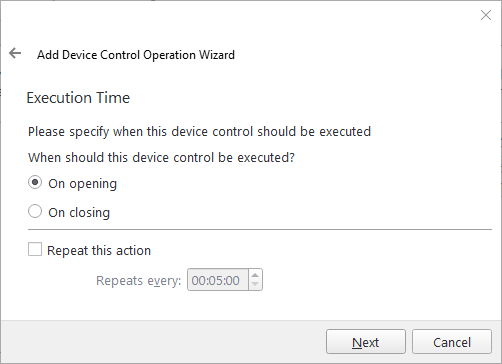Click the horizontal separator below On closing
This screenshot has height=364, width=502.
tap(260, 229)
